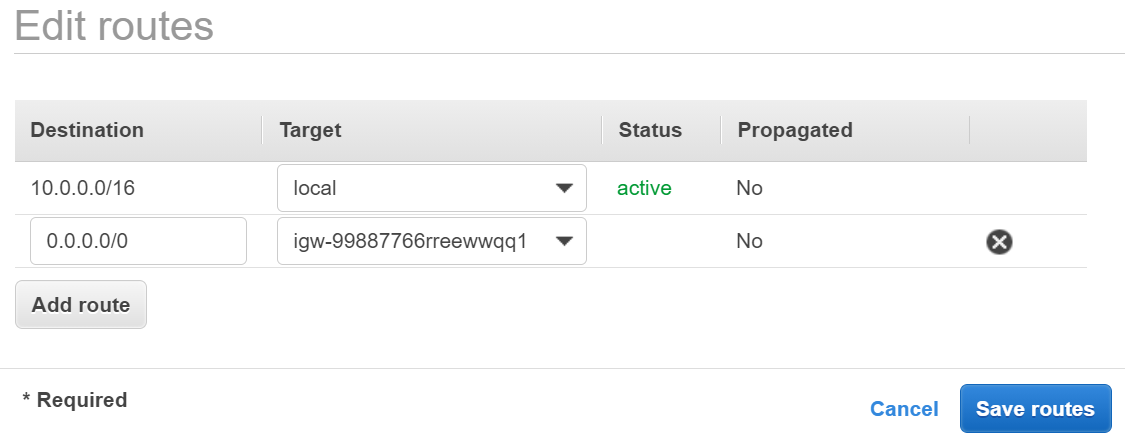
Task: Click the empty last column header cell
Action: (x=1027, y=130)
